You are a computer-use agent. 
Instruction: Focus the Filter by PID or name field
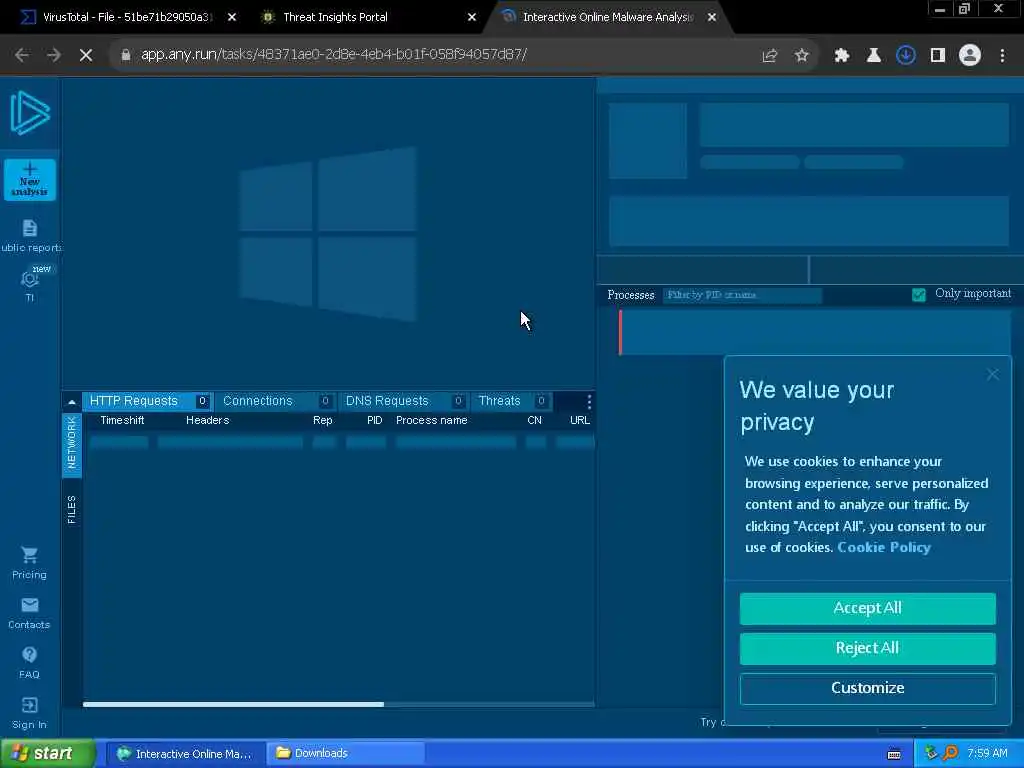click(x=742, y=295)
